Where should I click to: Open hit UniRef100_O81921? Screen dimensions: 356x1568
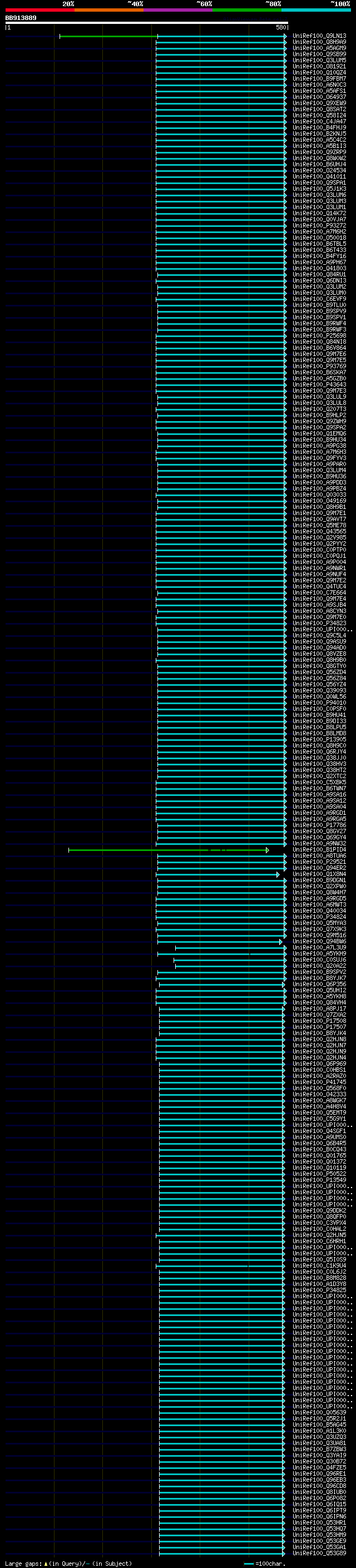[x=319, y=66]
